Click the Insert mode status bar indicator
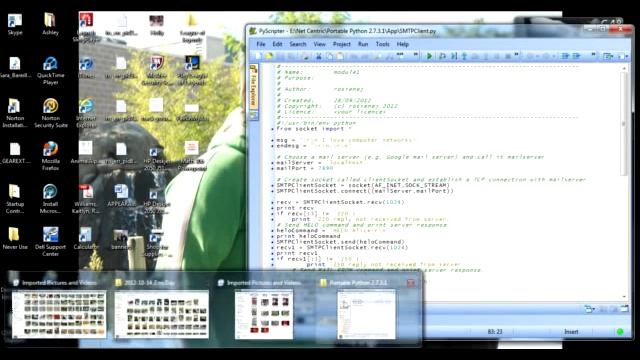Screen dimensions: 640x360 pos(571,332)
